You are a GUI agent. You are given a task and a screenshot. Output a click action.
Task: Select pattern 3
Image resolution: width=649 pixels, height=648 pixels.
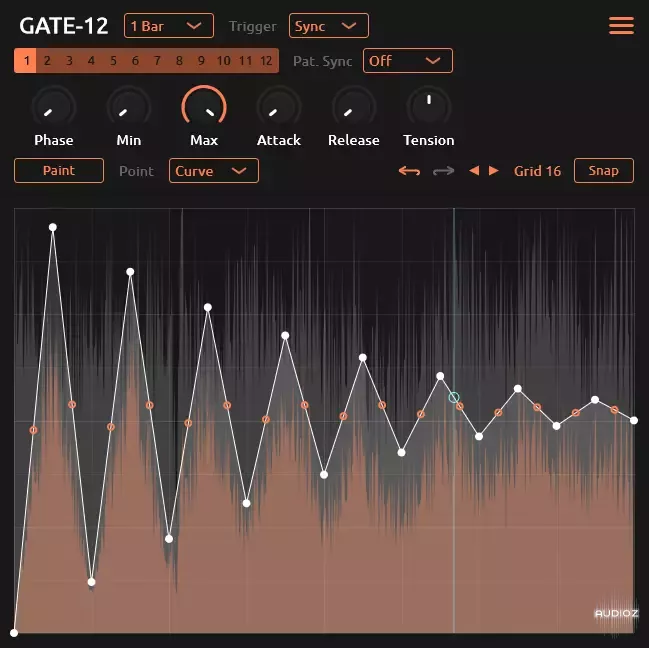coord(69,61)
